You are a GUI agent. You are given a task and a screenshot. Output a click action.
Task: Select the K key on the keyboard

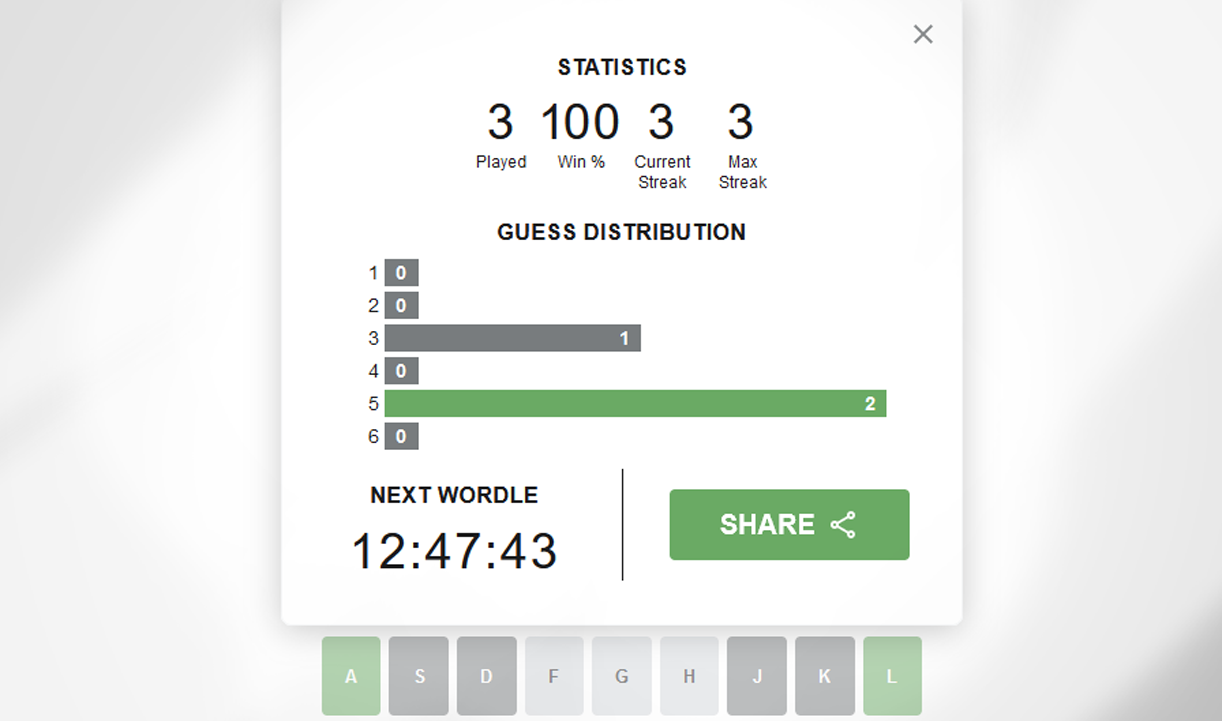tap(824, 676)
